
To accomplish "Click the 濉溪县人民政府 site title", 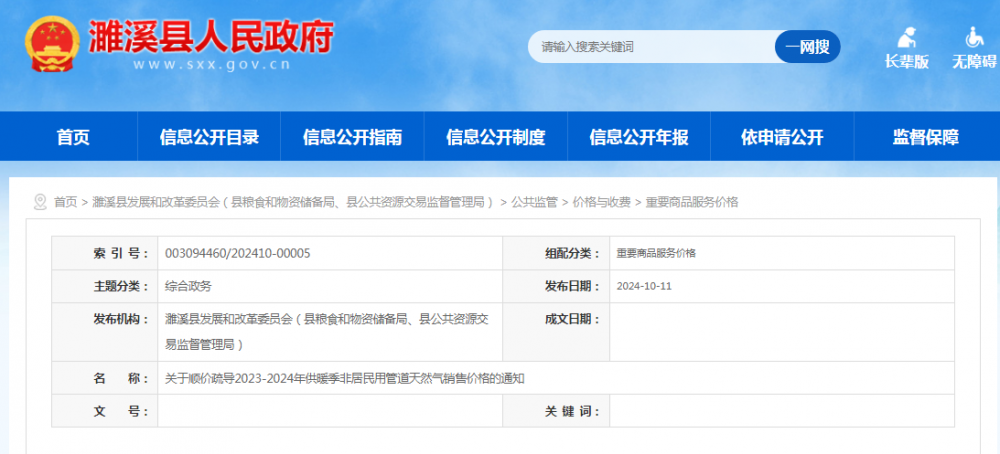I will [210, 36].
